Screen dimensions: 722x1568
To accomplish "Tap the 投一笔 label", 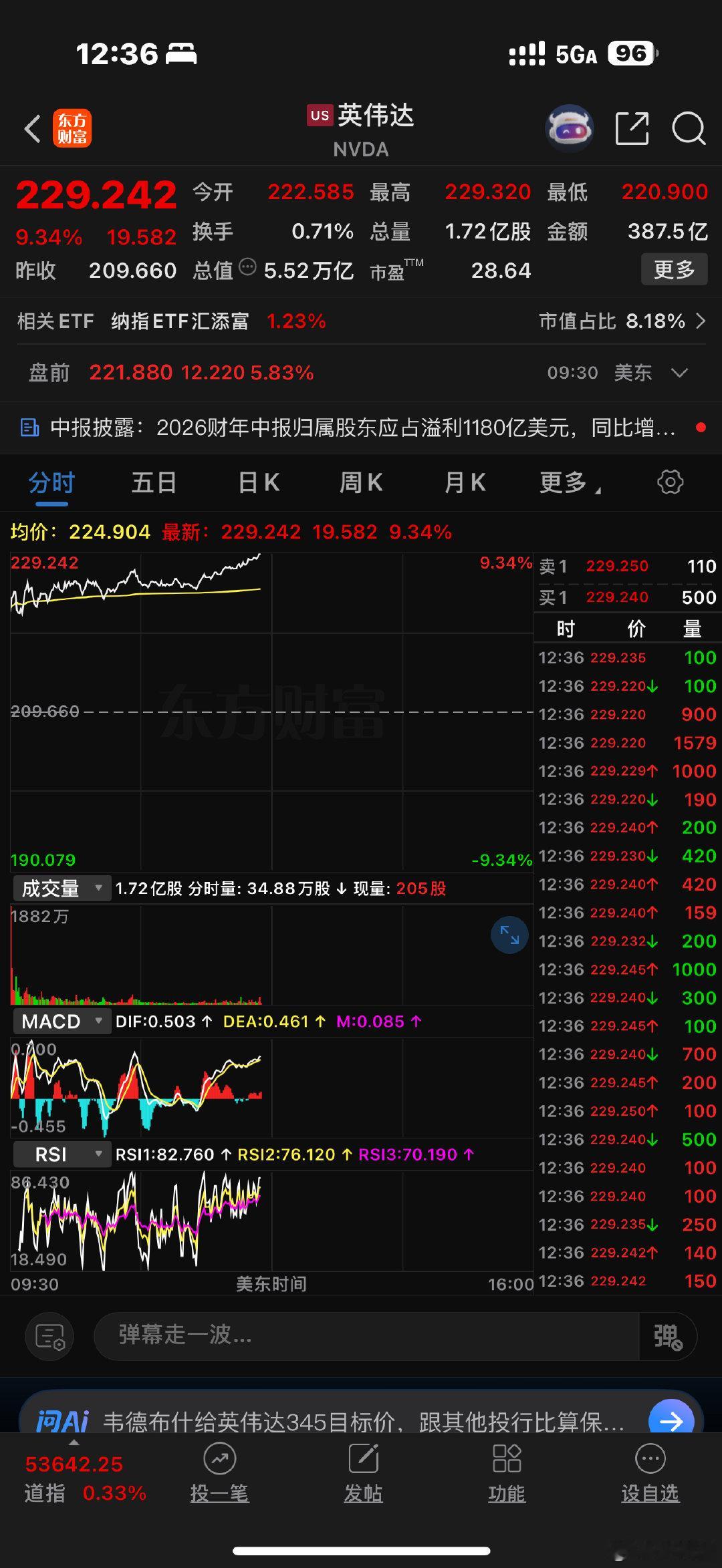I will [x=219, y=1493].
